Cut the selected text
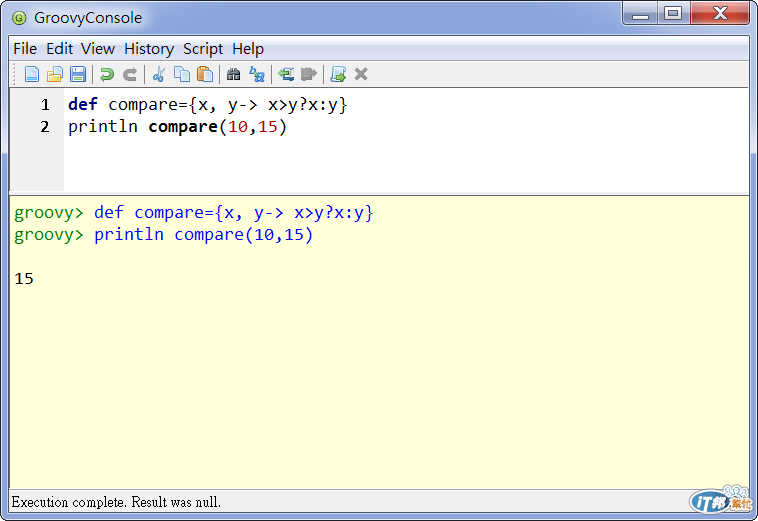 (159, 74)
